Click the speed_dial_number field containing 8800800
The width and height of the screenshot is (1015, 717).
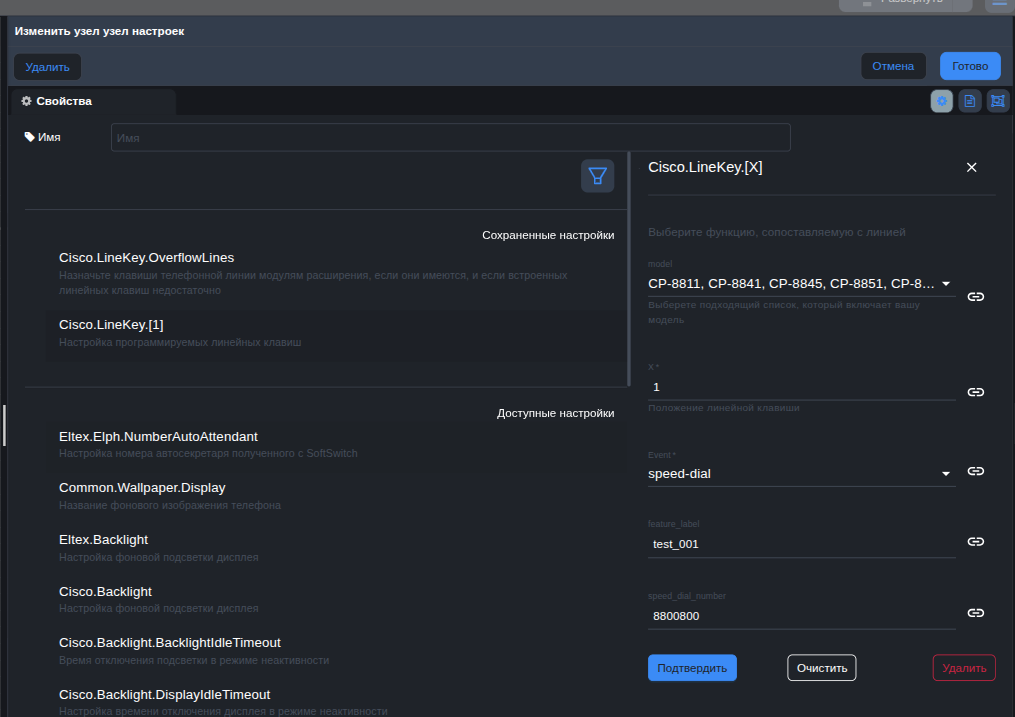801,616
